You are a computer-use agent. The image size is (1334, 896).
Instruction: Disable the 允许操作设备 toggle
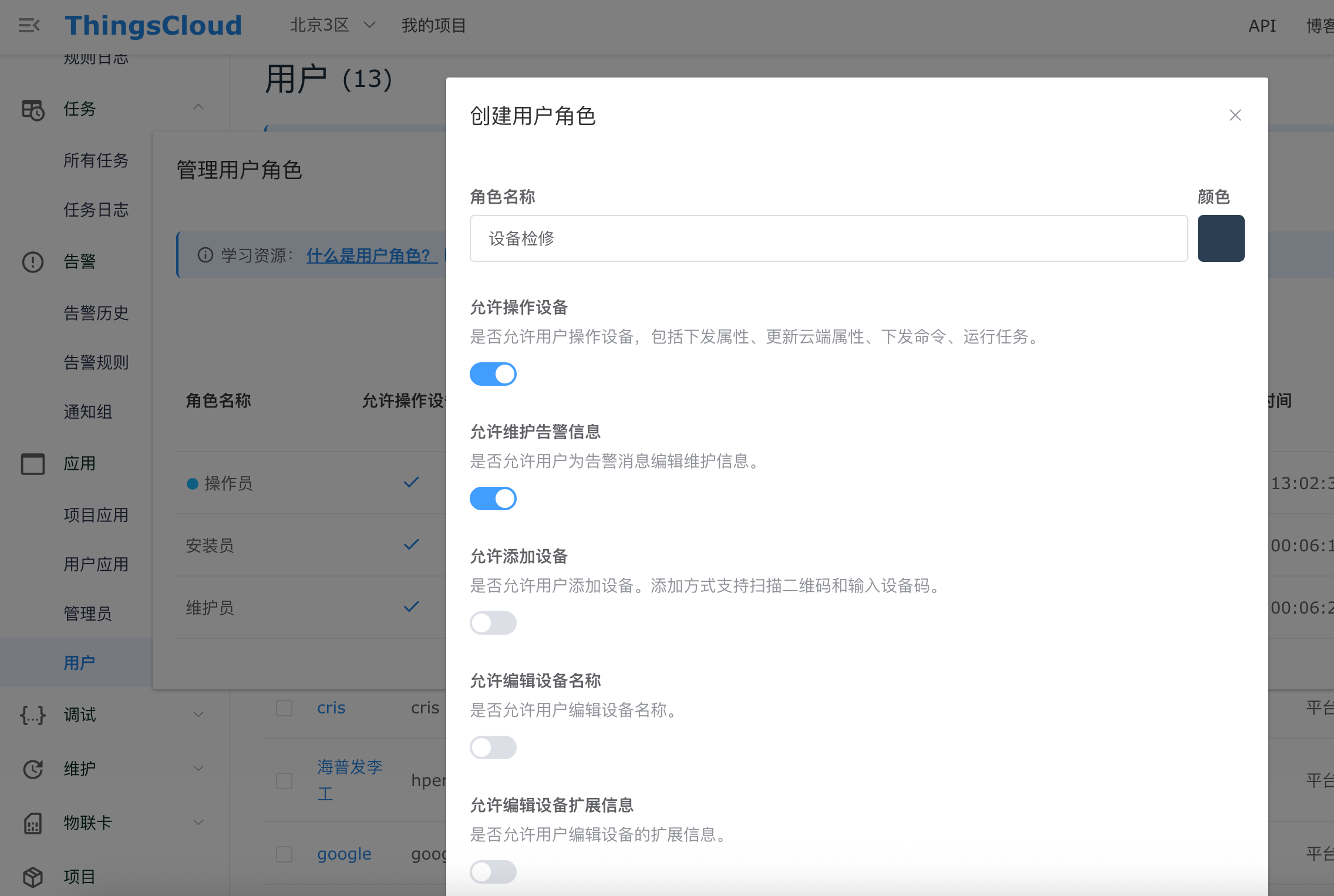pyautogui.click(x=493, y=374)
